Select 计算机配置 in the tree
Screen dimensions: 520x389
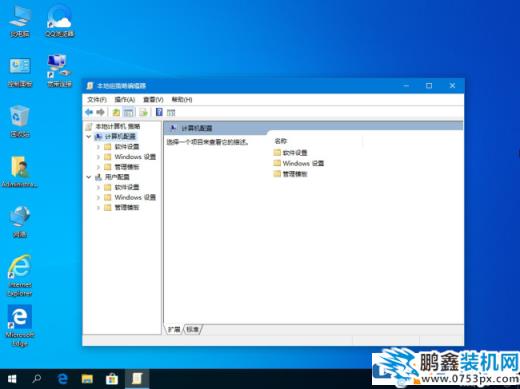point(120,136)
